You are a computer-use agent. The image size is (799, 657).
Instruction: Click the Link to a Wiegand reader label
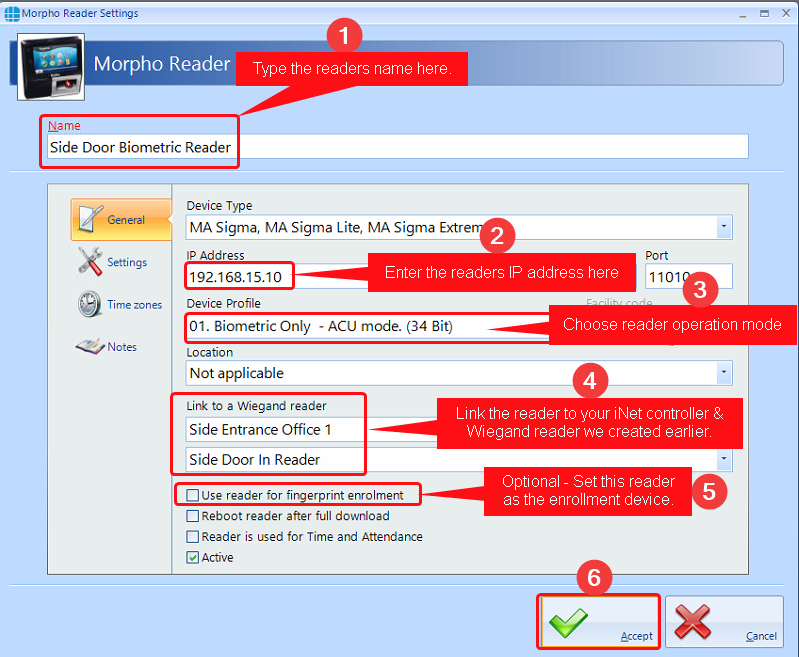pos(256,406)
